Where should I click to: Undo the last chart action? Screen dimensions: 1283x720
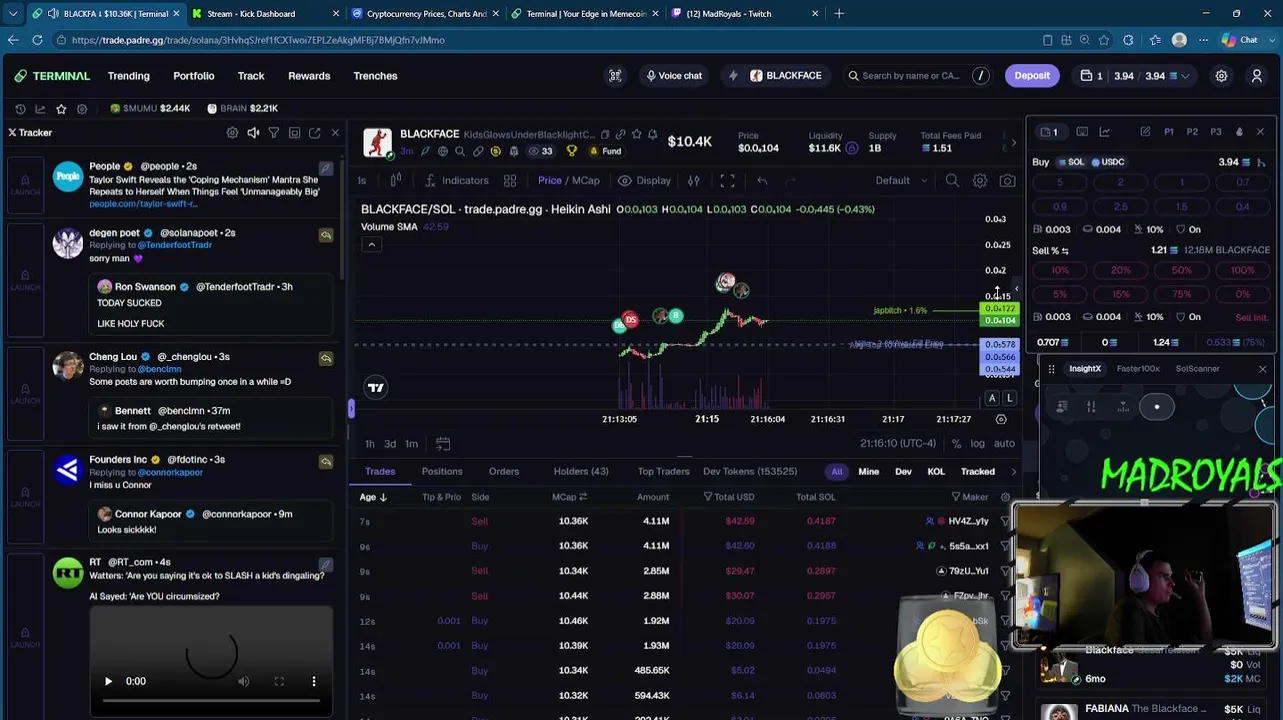point(762,181)
